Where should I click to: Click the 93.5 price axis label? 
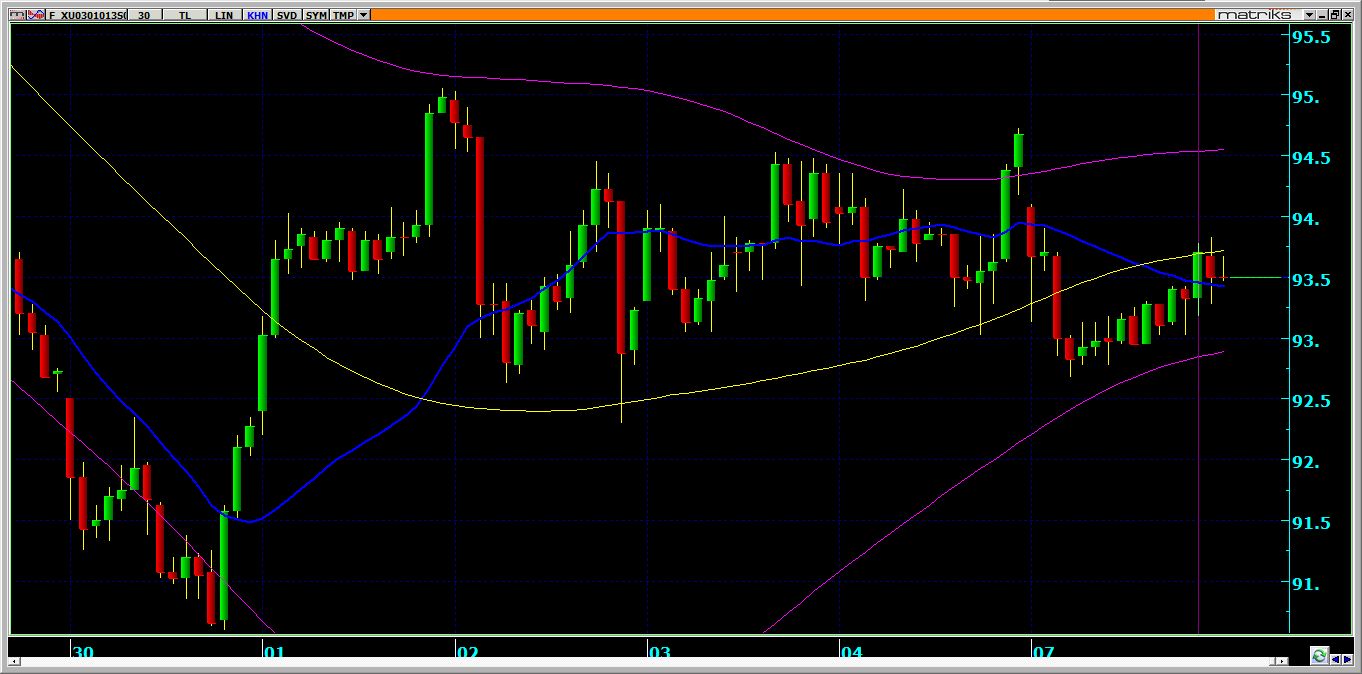pos(1312,280)
